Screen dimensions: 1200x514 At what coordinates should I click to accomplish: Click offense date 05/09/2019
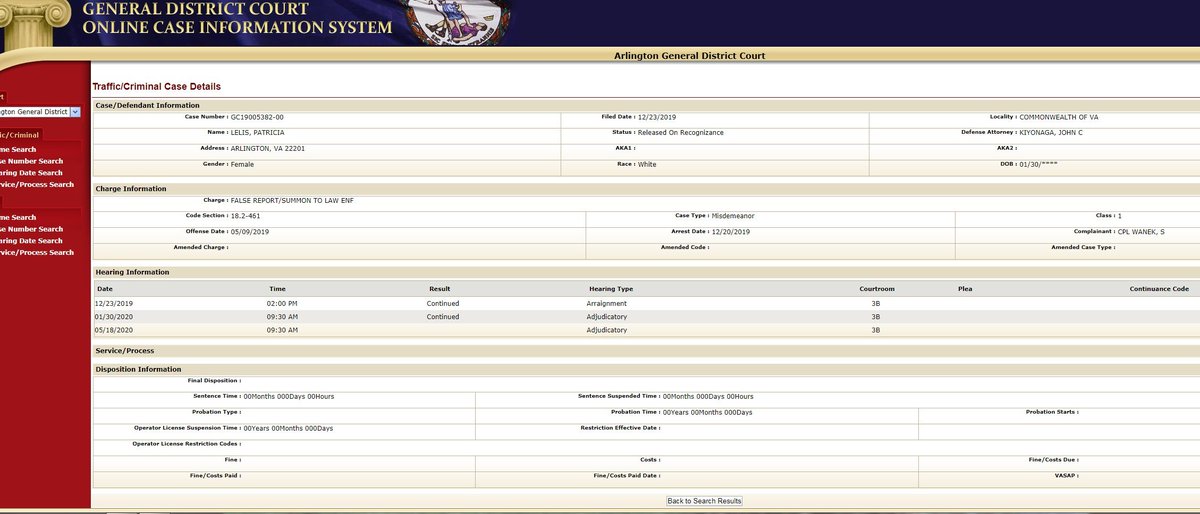(249, 232)
